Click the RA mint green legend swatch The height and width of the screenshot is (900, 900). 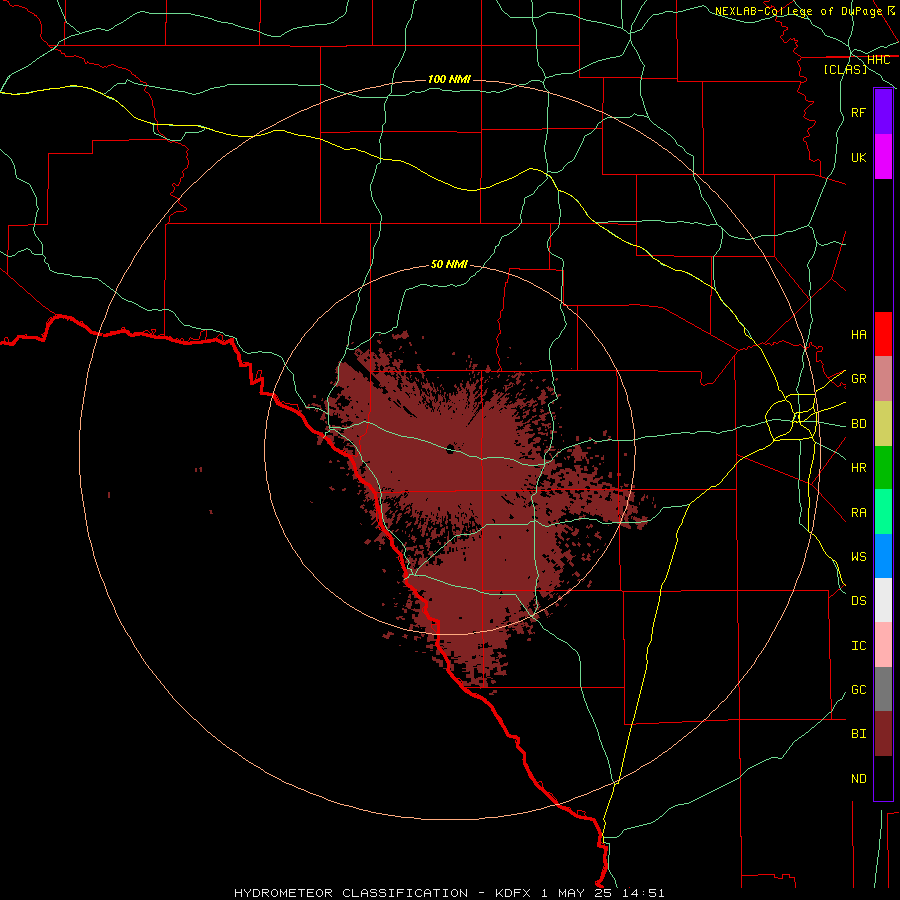(883, 512)
